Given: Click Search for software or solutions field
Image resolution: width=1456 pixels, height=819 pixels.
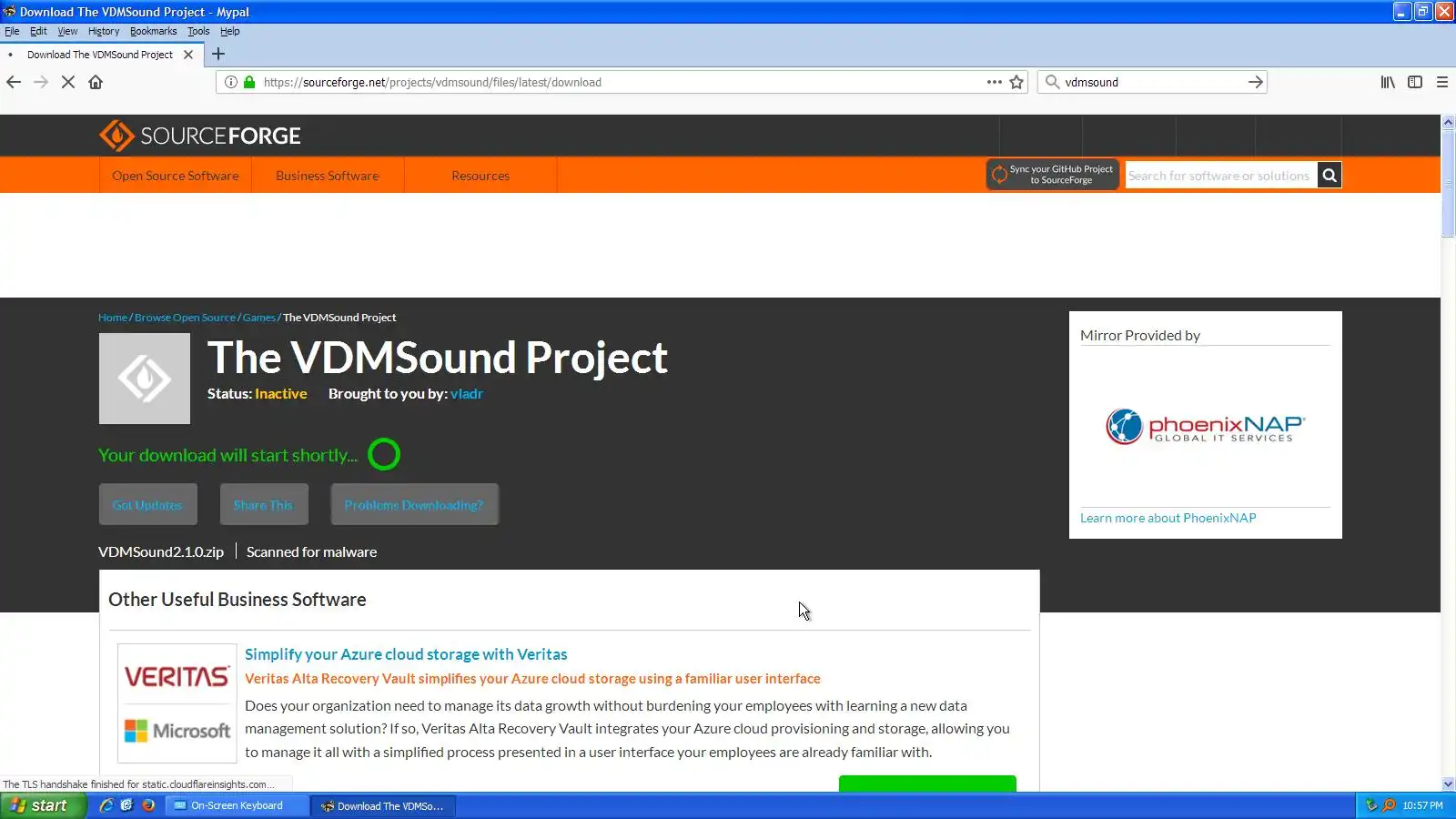Looking at the screenshot, I should pos(1221,176).
